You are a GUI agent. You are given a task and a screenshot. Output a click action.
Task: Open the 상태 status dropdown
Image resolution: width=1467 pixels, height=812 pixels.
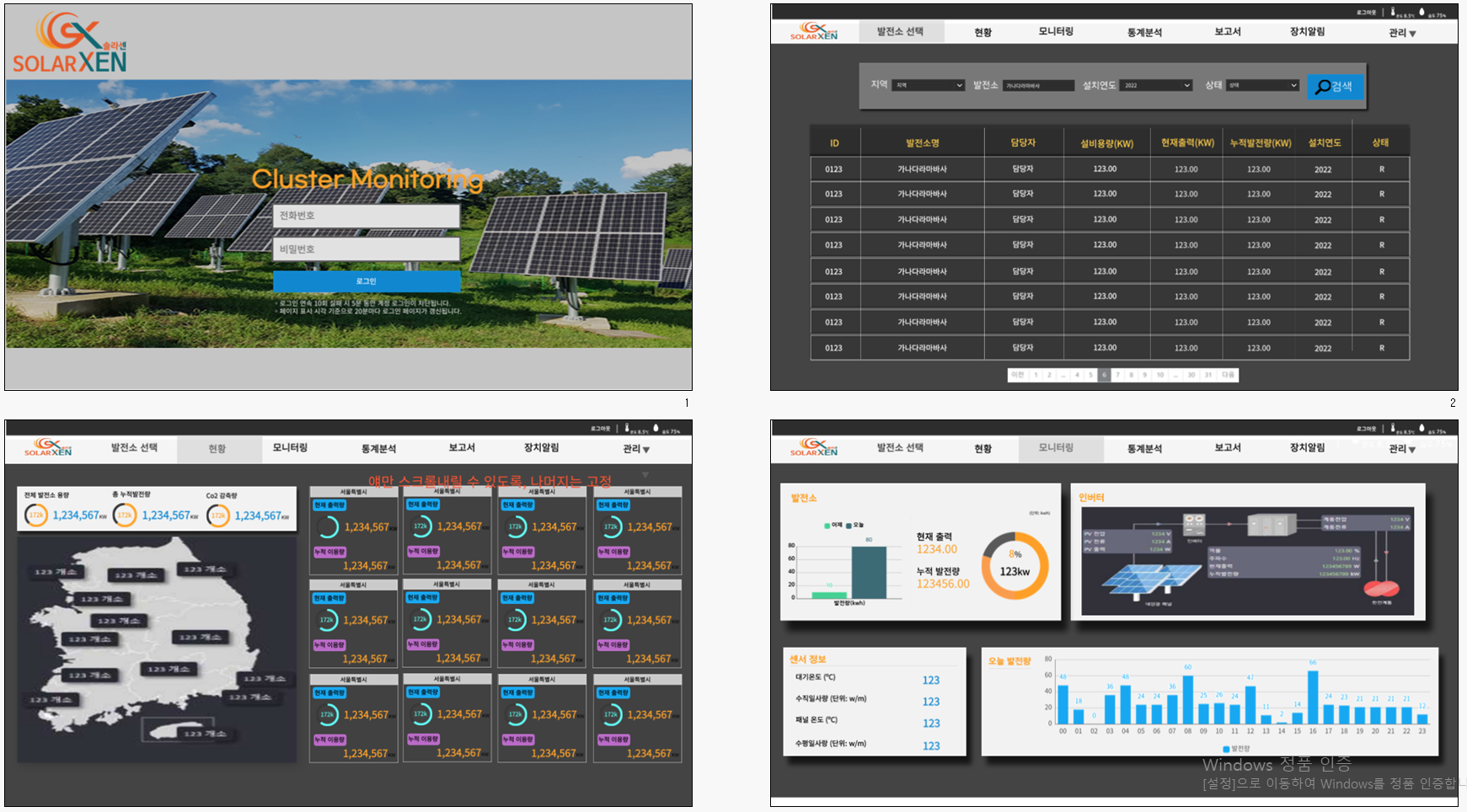pos(1263,85)
